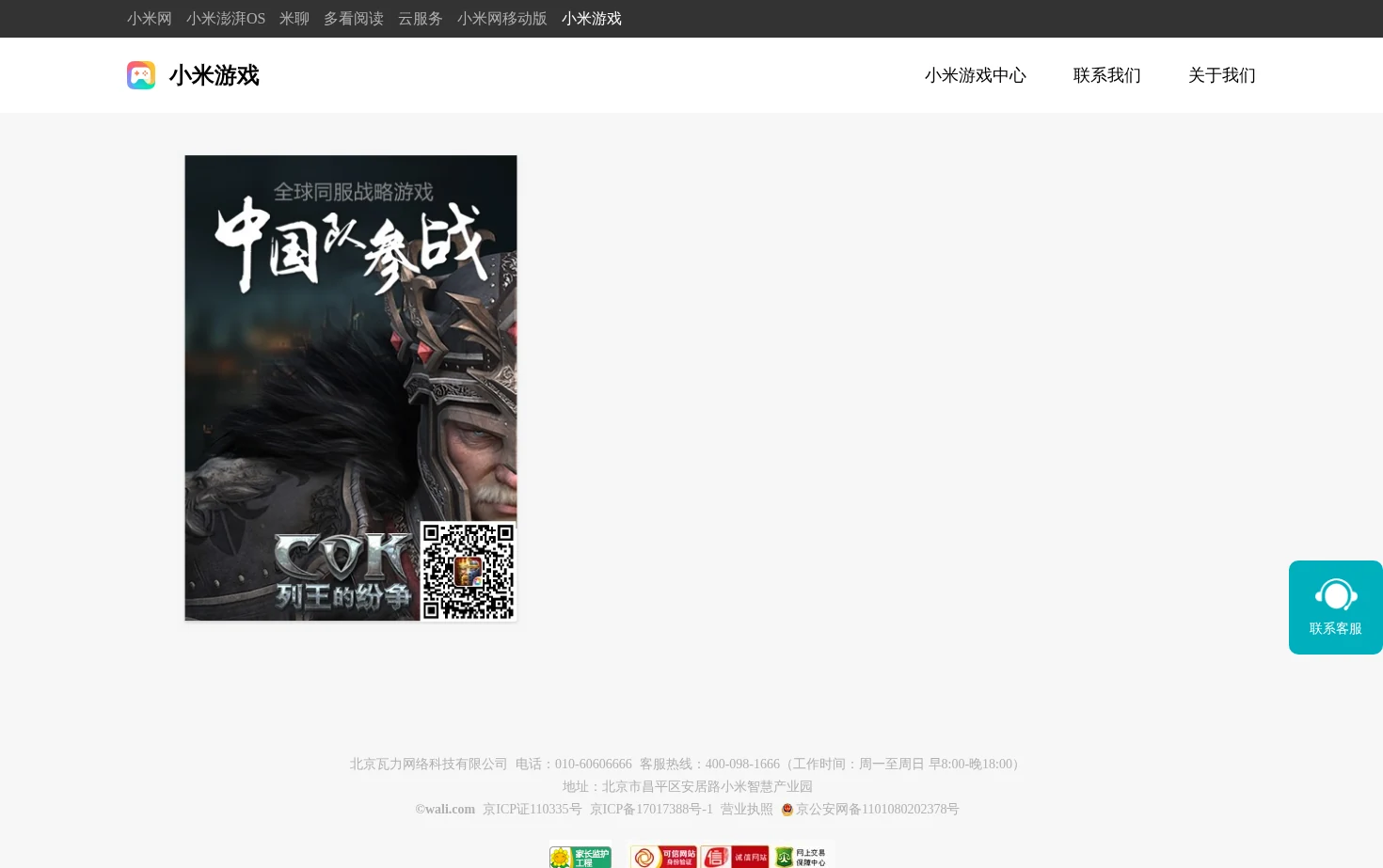Click 中国队参战 headline on poster
Image resolution: width=1383 pixels, height=868 pixels.
pyautogui.click(x=350, y=245)
